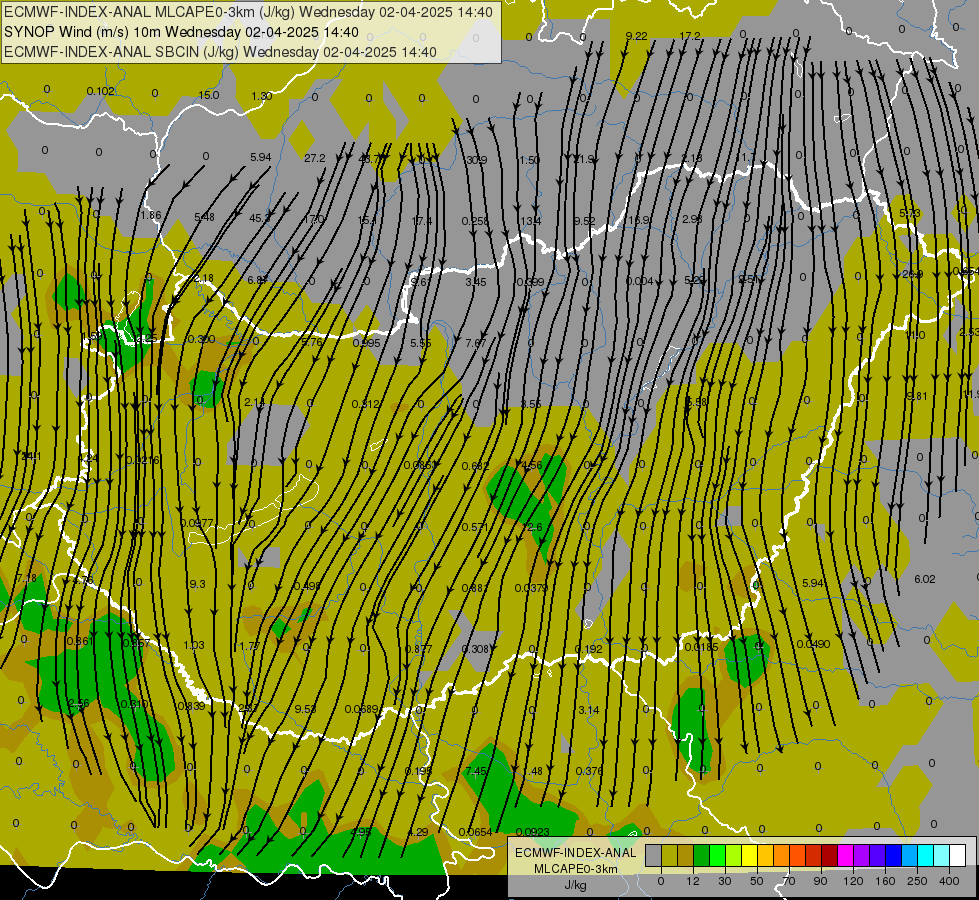This screenshot has height=900, width=979.
Task: Click the map value 4.29
Action: coord(418,833)
